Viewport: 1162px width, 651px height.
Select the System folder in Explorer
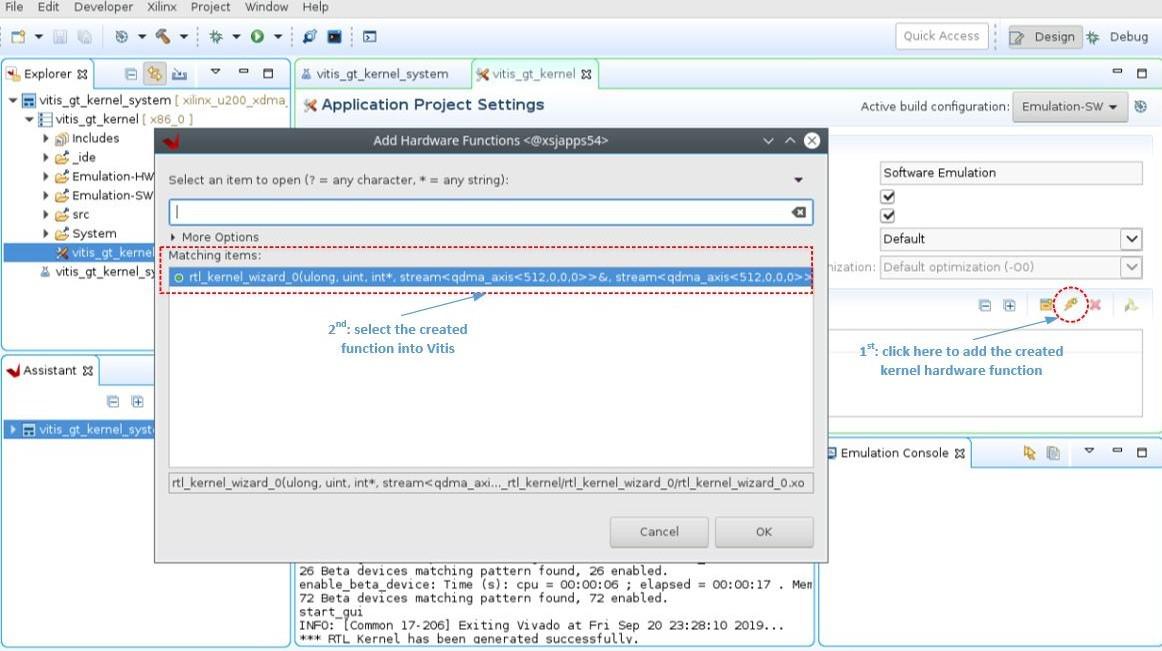coord(94,234)
